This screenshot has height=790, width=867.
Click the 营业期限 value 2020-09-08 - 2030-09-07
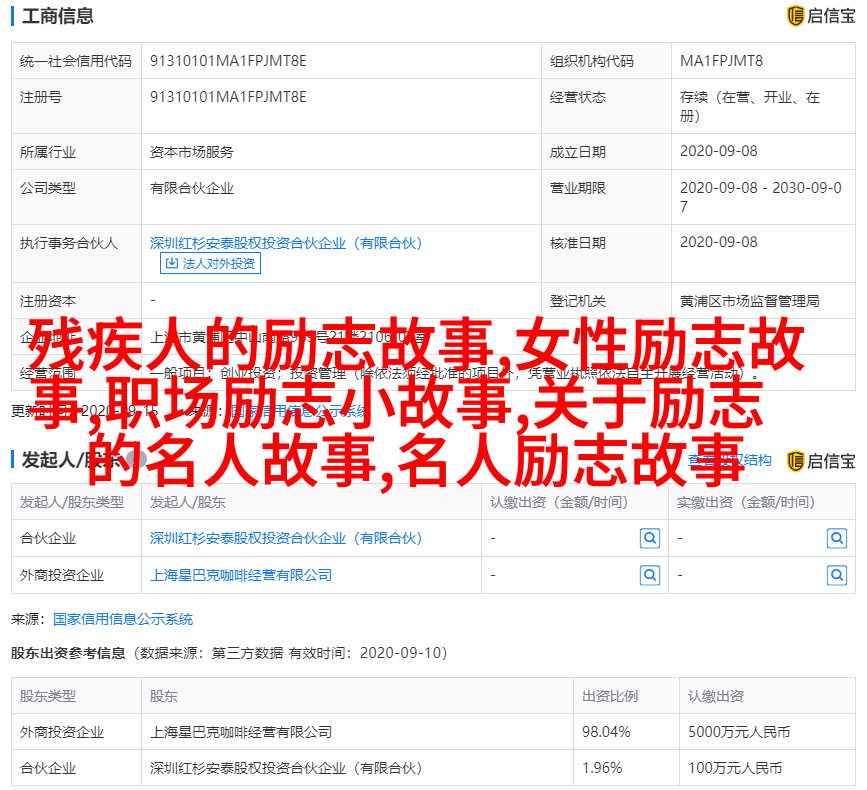tap(761, 197)
